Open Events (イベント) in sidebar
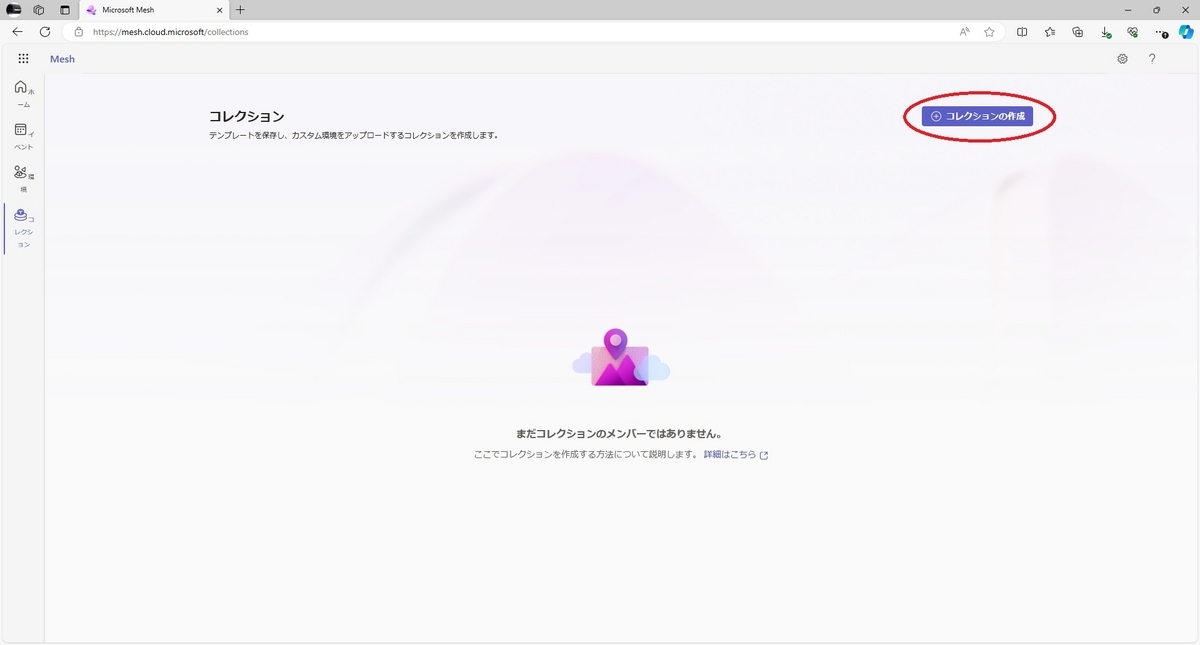This screenshot has height=645, width=1200. 23,137
